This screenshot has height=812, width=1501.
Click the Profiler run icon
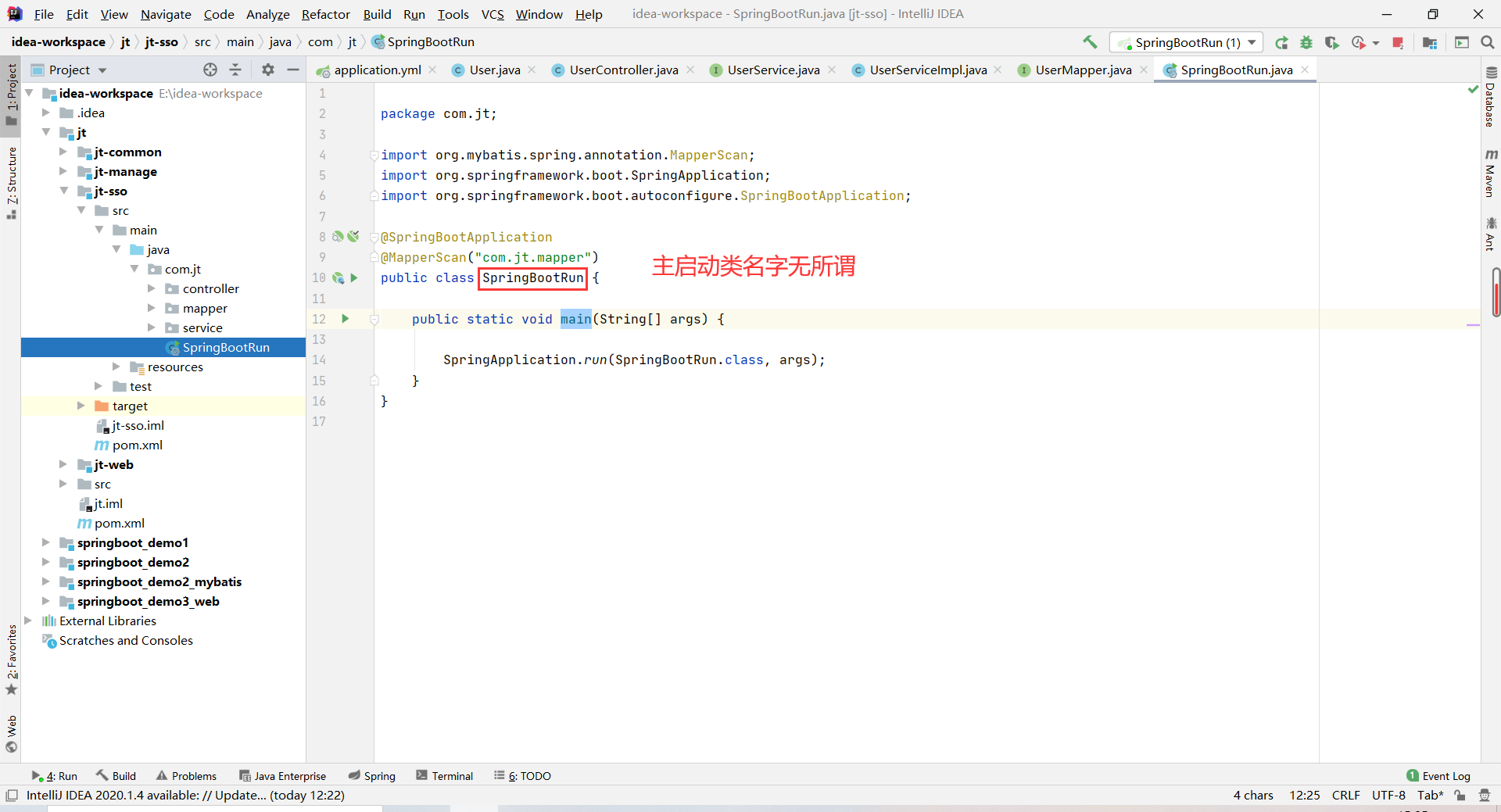(x=1359, y=42)
